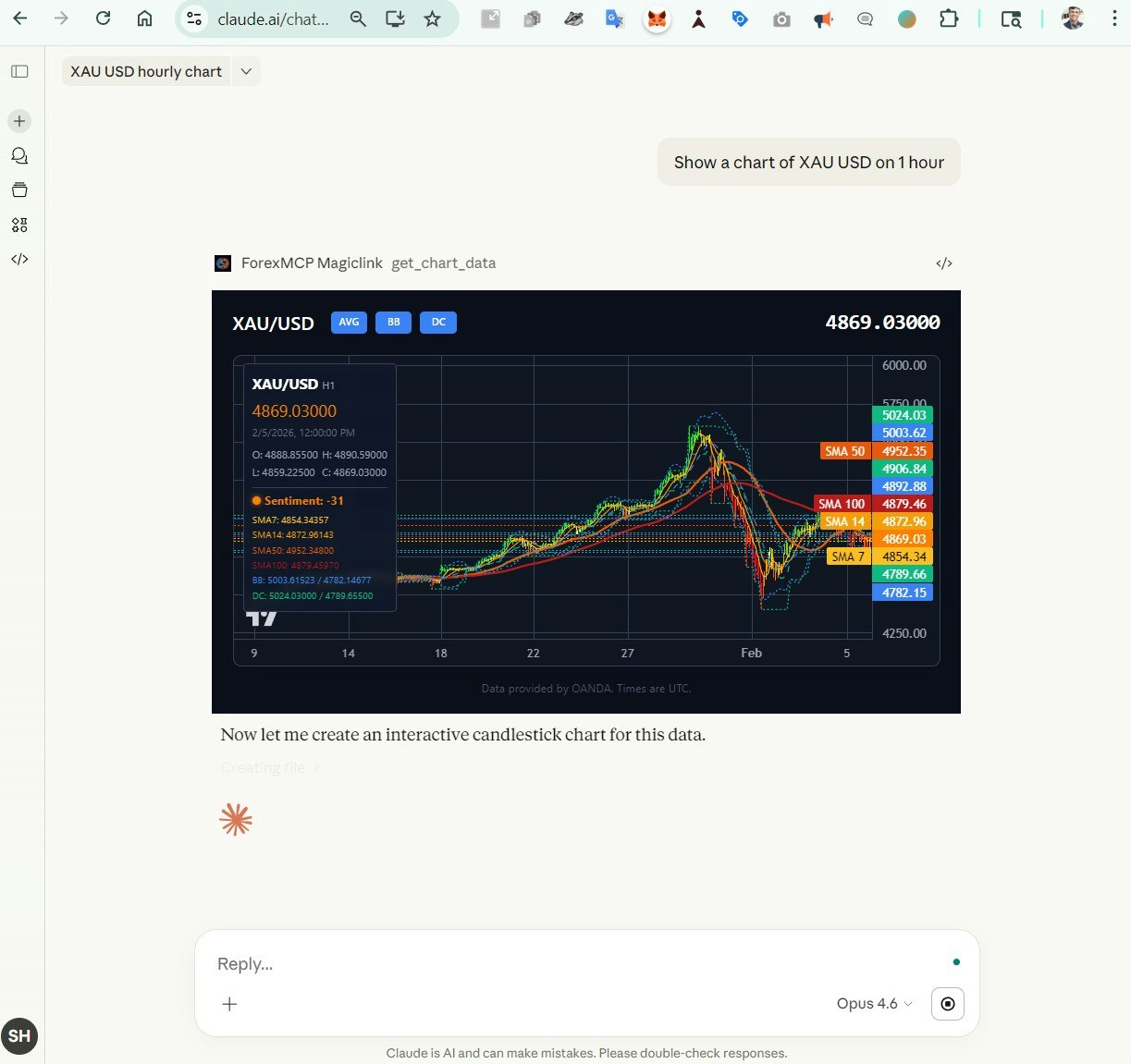Screen dimensions: 1131x1064
Task: Open the projects drawer icon in sidebar
Action: coord(19,190)
